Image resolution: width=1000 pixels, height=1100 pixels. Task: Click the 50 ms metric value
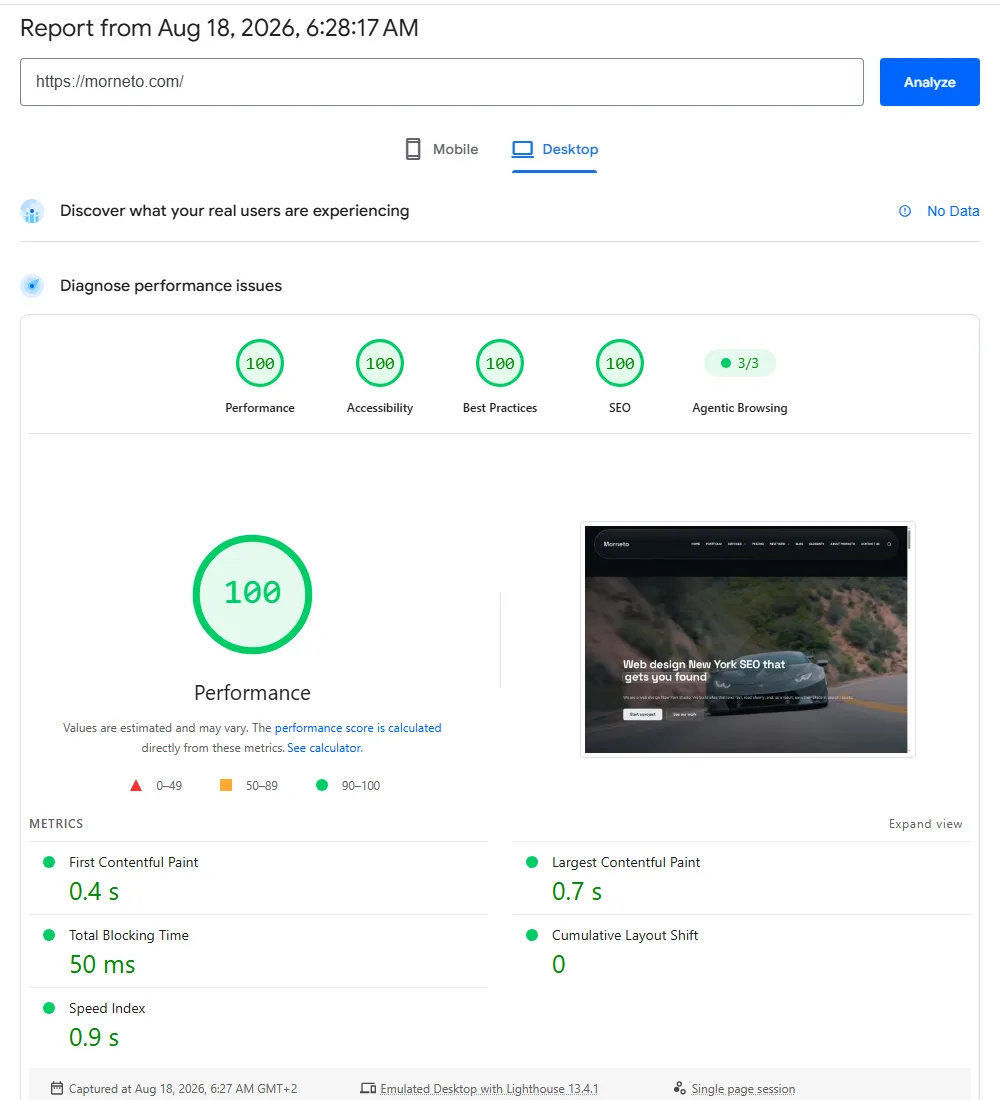pos(102,965)
